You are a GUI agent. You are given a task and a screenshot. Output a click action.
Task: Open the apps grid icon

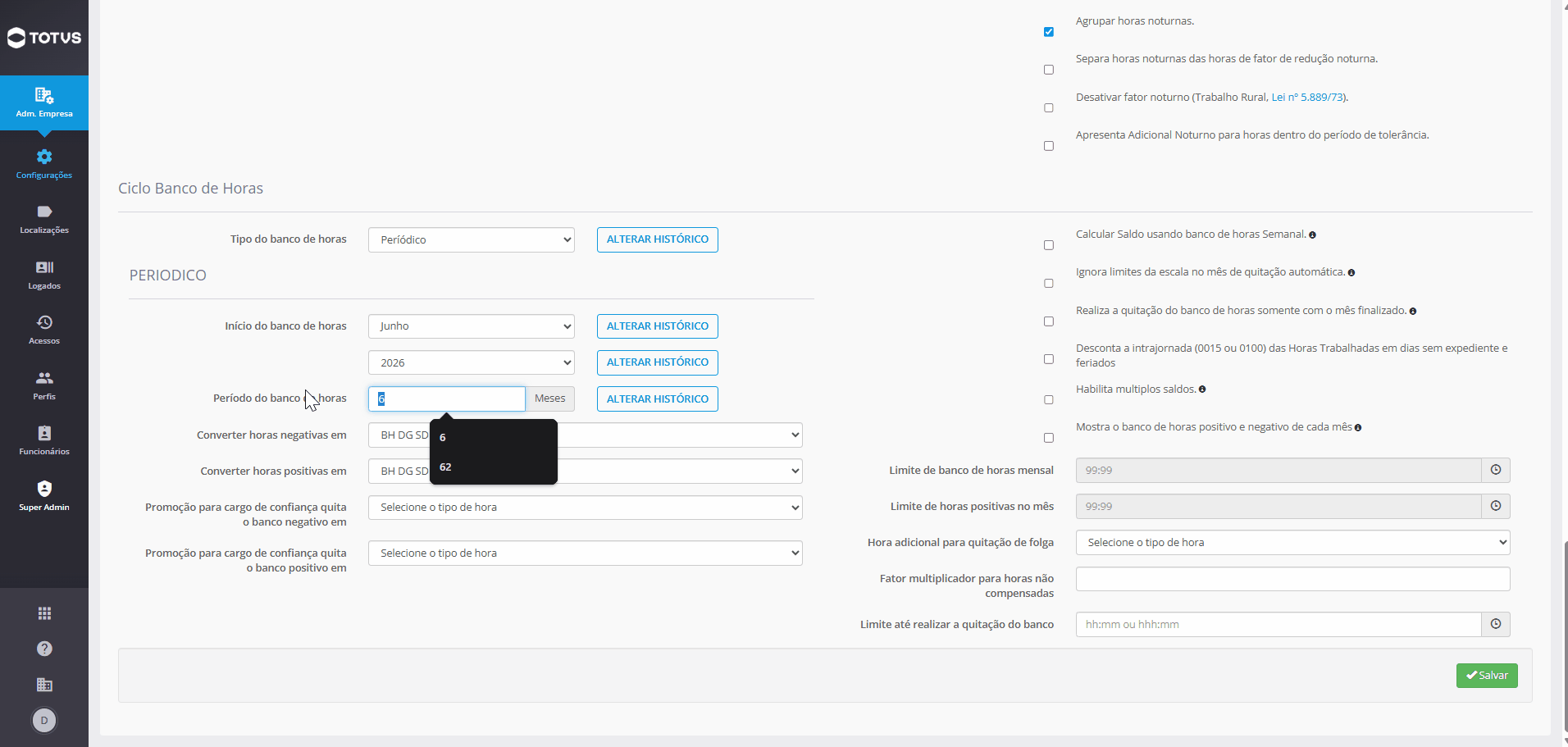pyautogui.click(x=44, y=613)
